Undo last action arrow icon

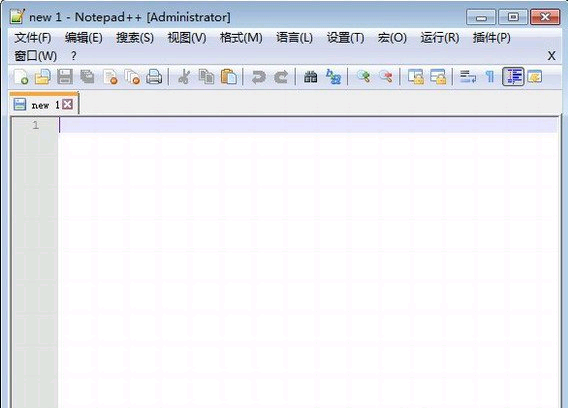[x=259, y=77]
